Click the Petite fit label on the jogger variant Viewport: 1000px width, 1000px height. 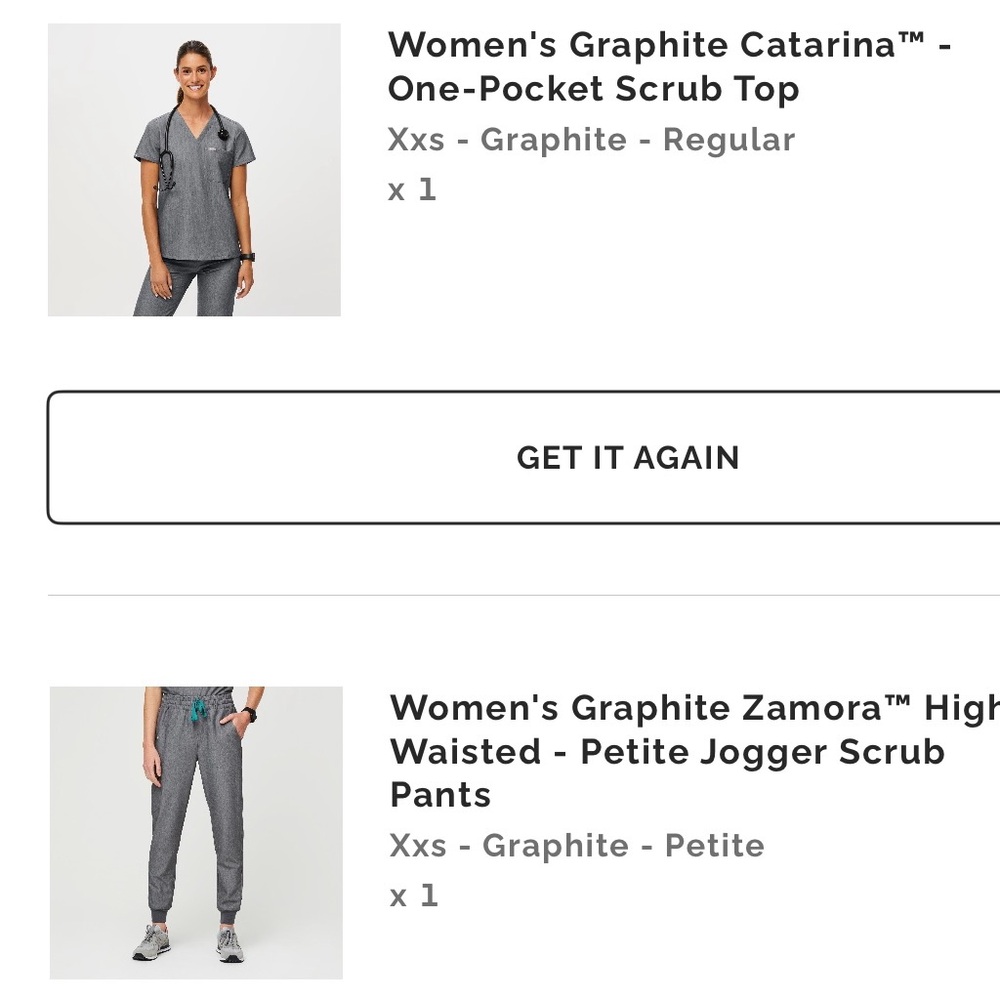[x=714, y=845]
